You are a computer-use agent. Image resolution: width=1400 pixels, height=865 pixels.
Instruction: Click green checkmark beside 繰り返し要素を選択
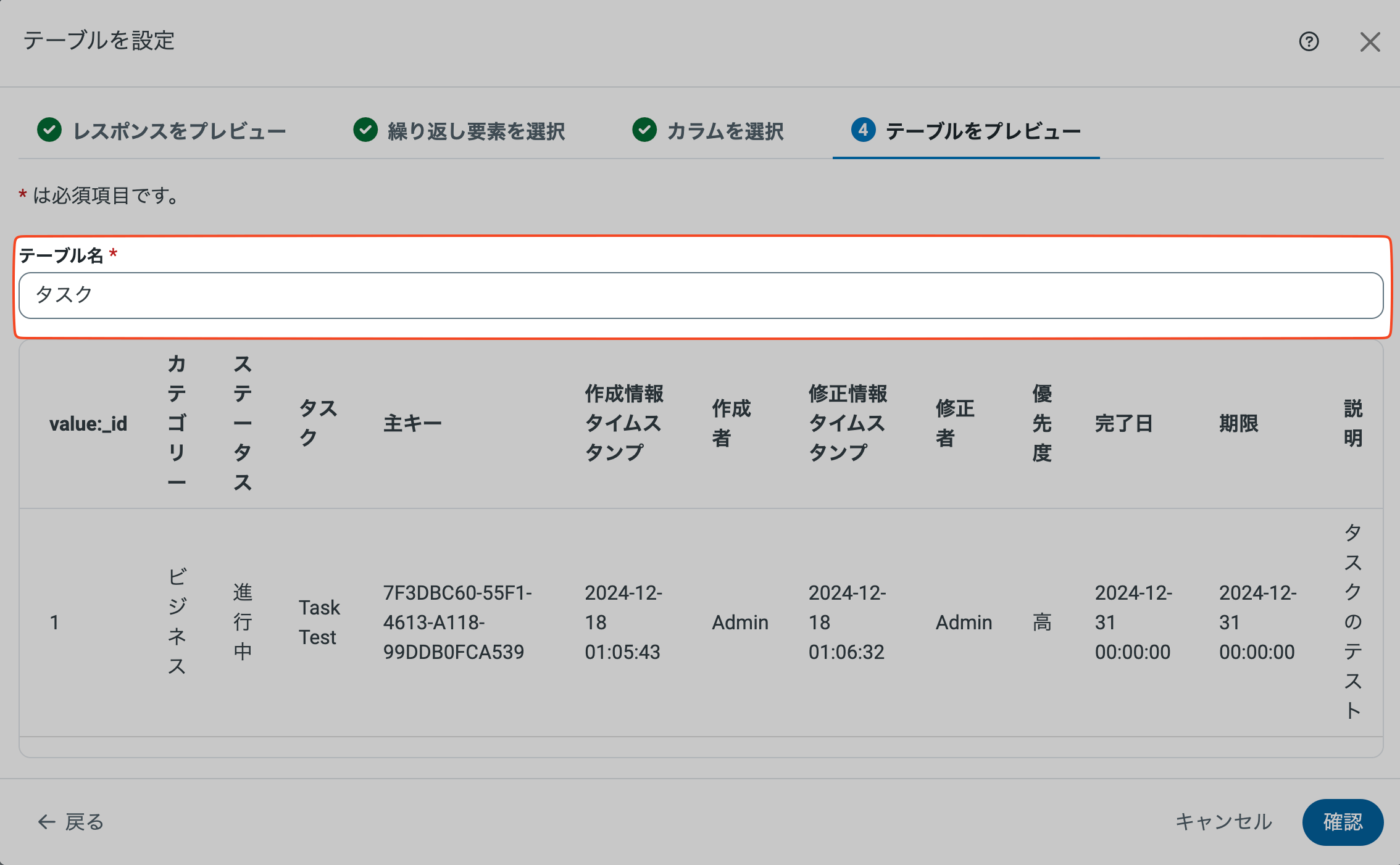pos(365,130)
